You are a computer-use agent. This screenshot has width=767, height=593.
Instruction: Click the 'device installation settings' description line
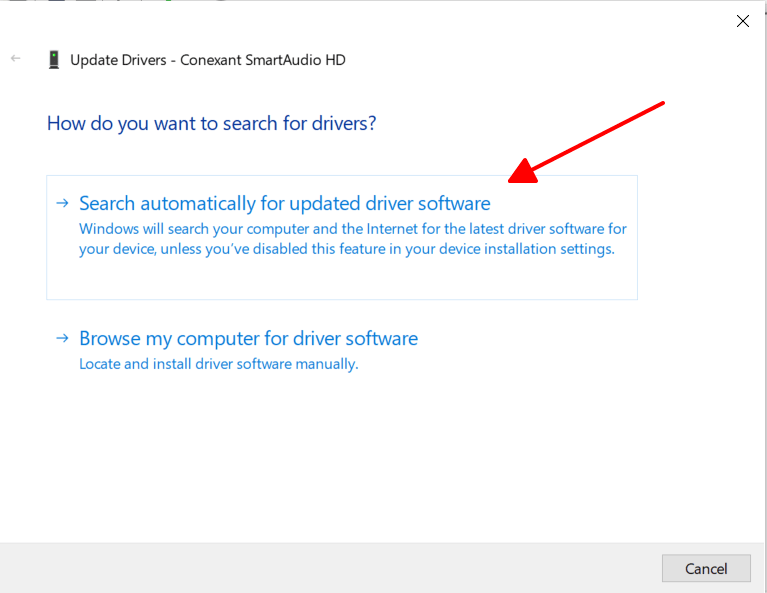346,249
